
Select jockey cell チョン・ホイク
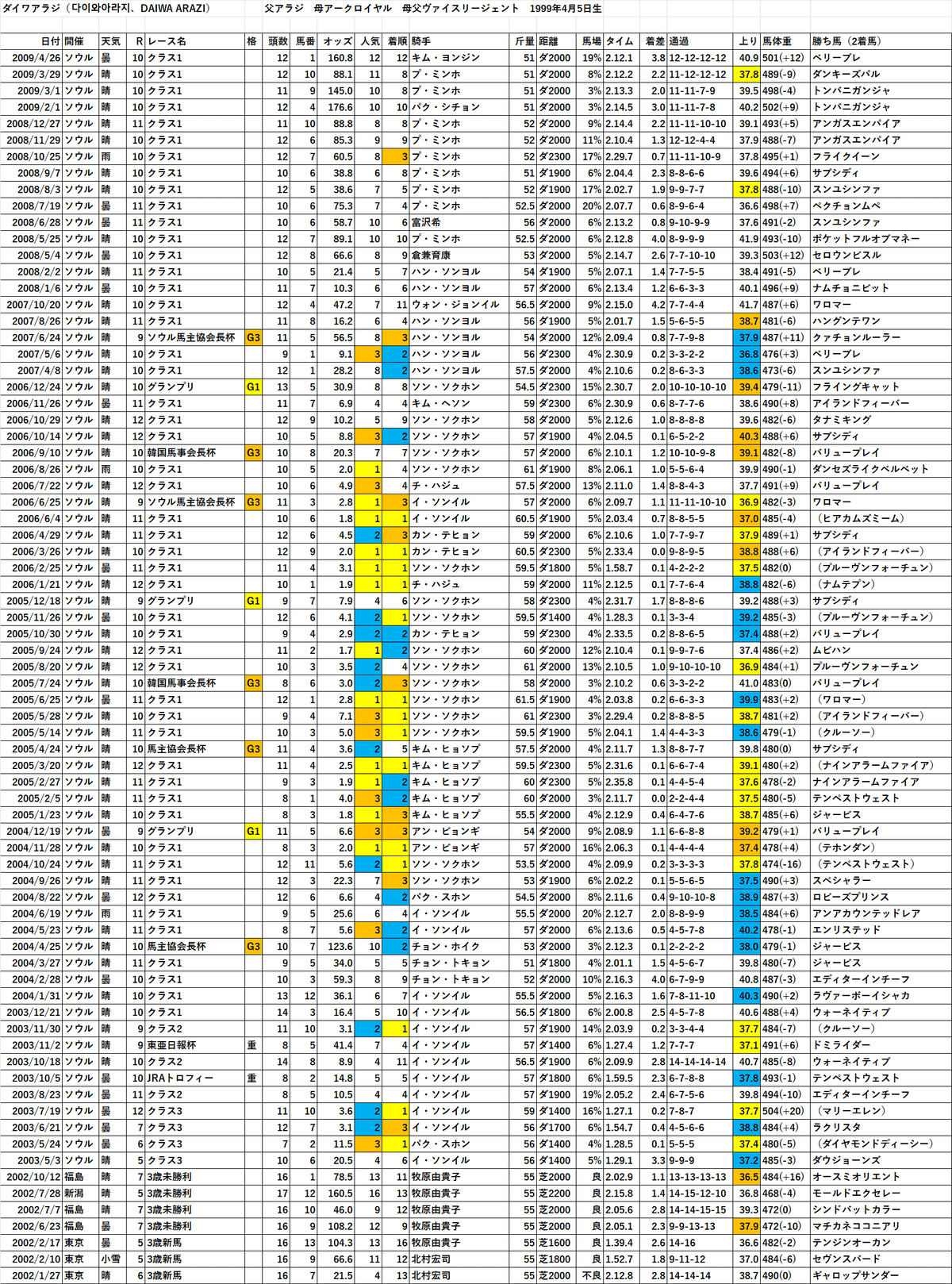(x=445, y=947)
